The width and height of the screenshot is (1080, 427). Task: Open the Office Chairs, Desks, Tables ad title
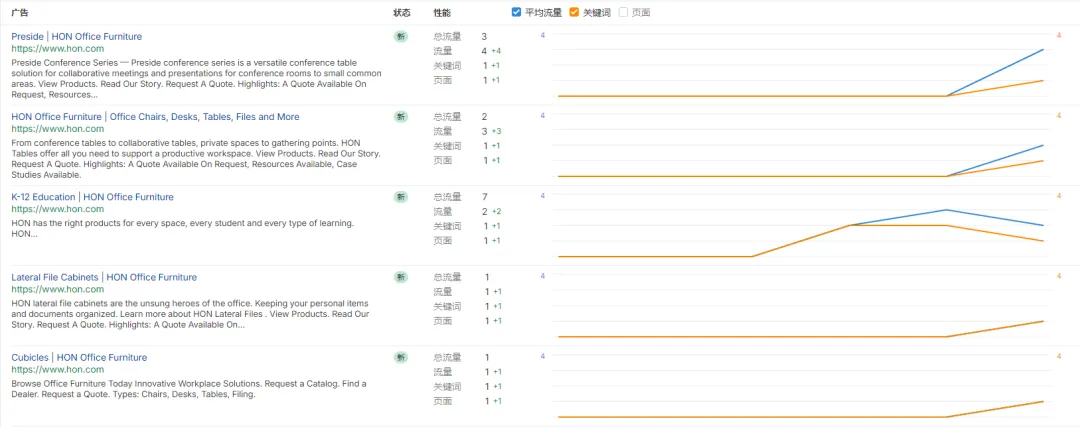coord(155,117)
